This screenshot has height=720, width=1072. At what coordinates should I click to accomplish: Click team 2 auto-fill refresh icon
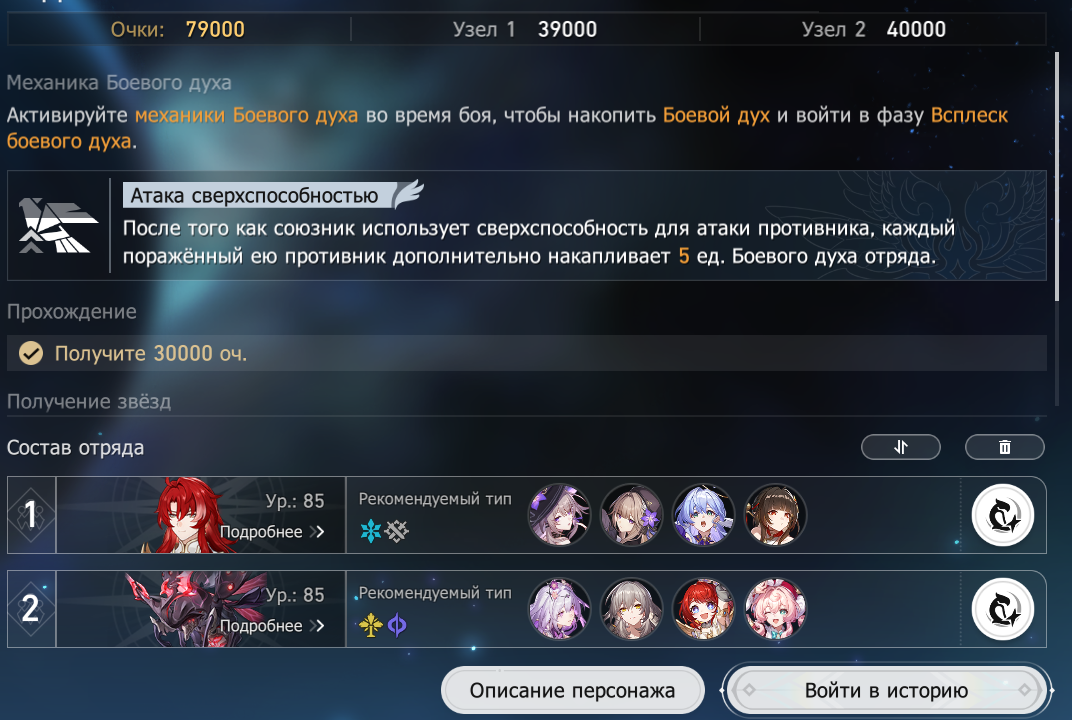[1002, 609]
